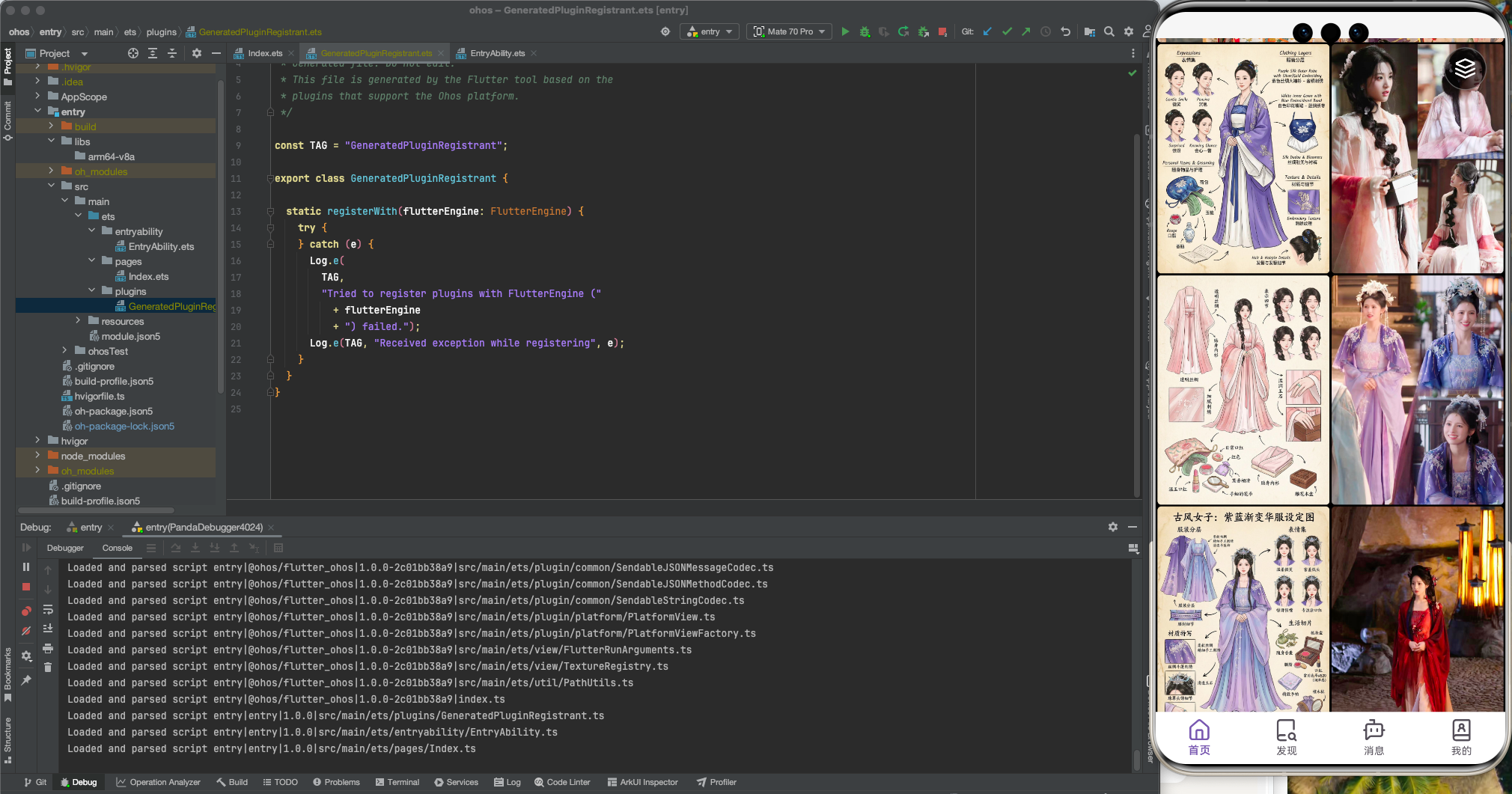Collapse the libs folder
This screenshot has height=794, width=1512.
pos(51,141)
